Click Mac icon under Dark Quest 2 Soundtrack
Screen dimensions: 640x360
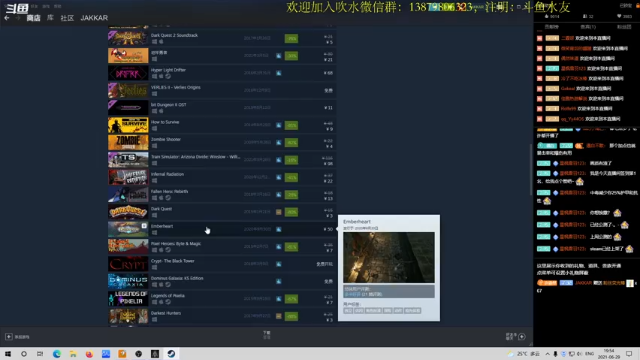click(x=161, y=42)
